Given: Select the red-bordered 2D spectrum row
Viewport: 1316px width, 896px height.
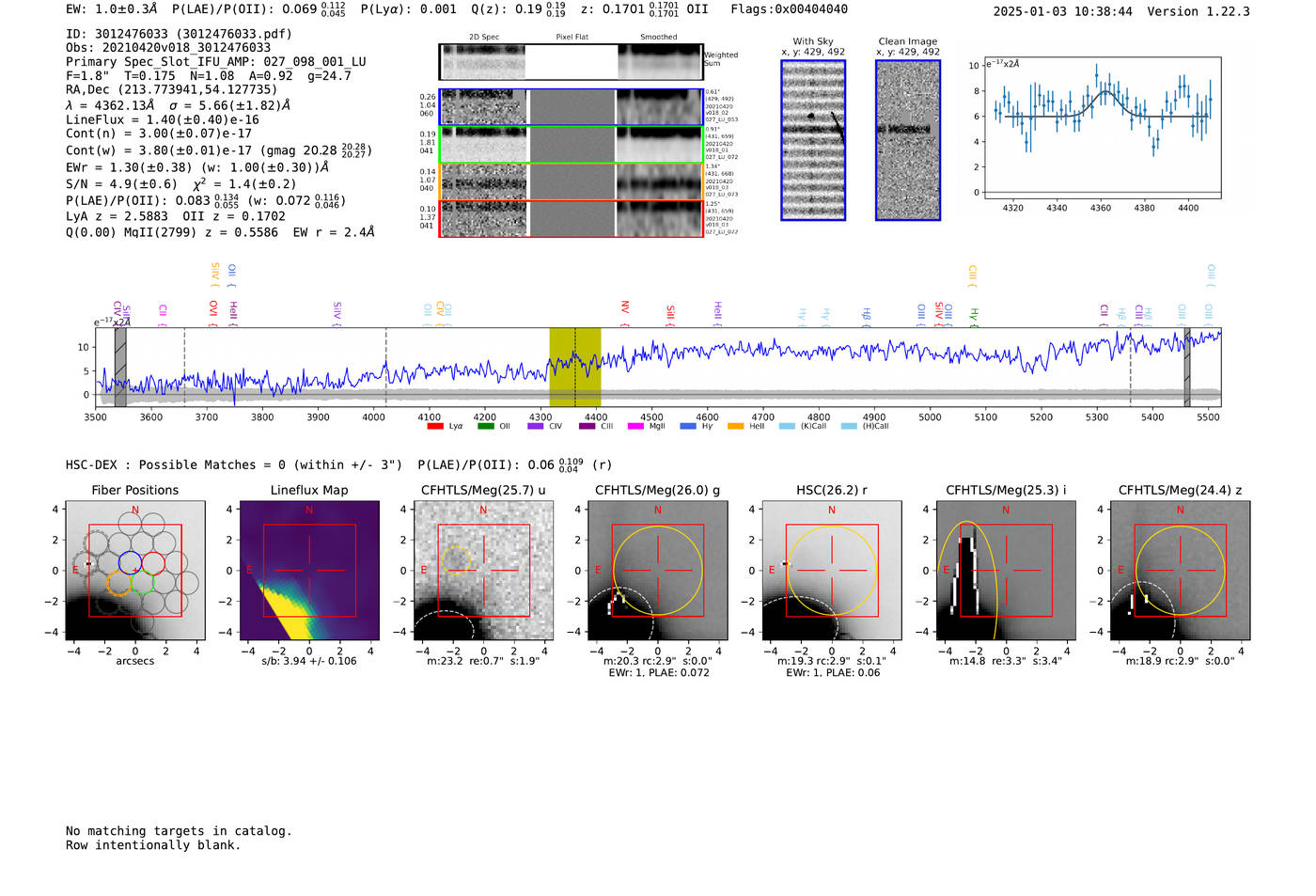Looking at the screenshot, I should 571,218.
